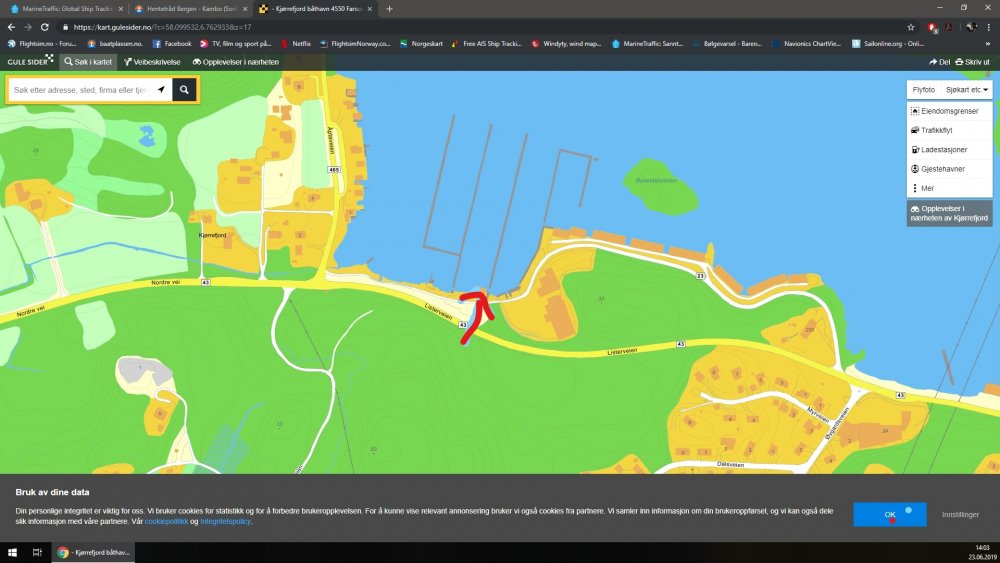Open the Bølgevarsel Barentswatch bookmark

(726, 43)
